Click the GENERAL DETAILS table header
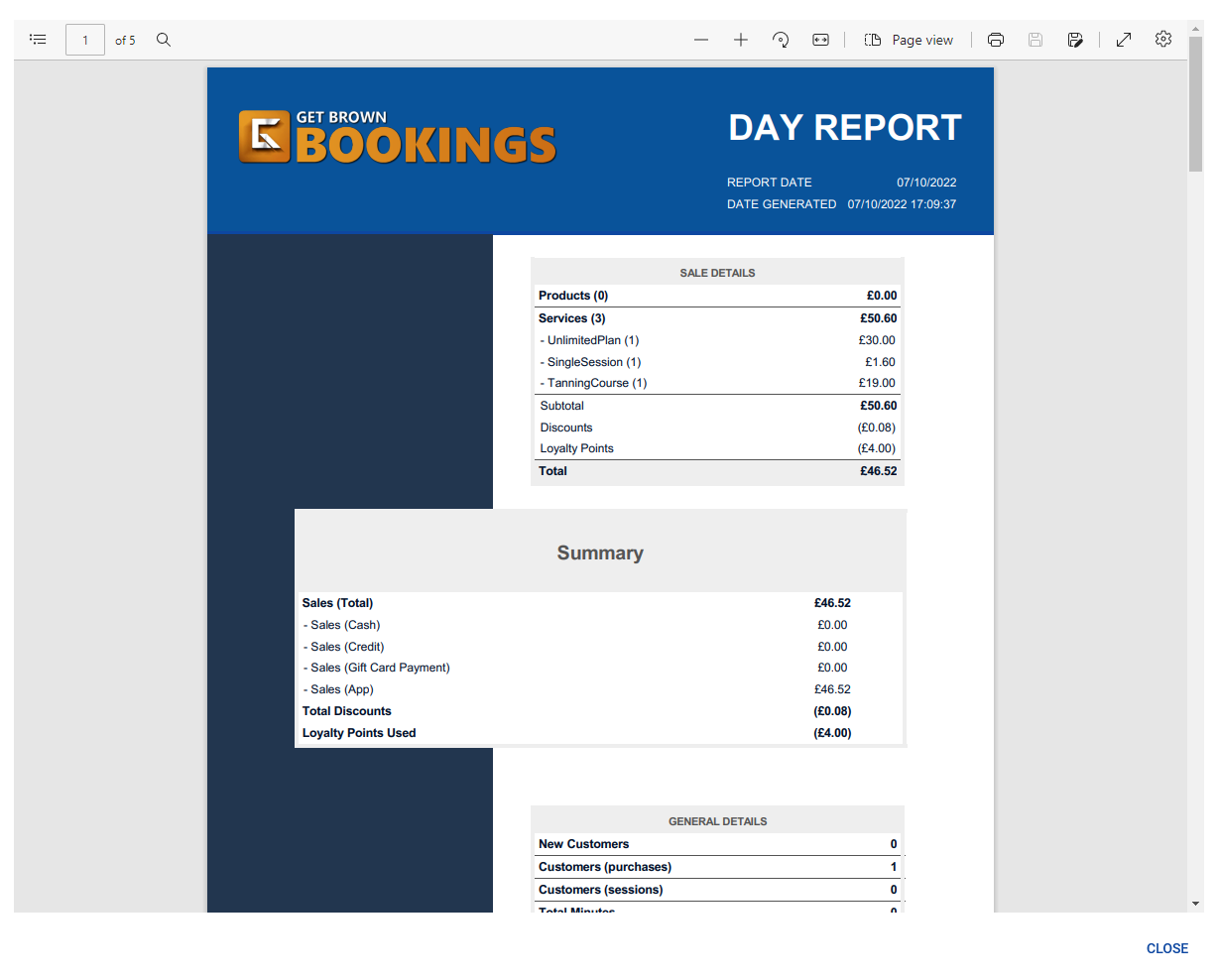Image resolution: width=1219 pixels, height=980 pixels. 717,821
